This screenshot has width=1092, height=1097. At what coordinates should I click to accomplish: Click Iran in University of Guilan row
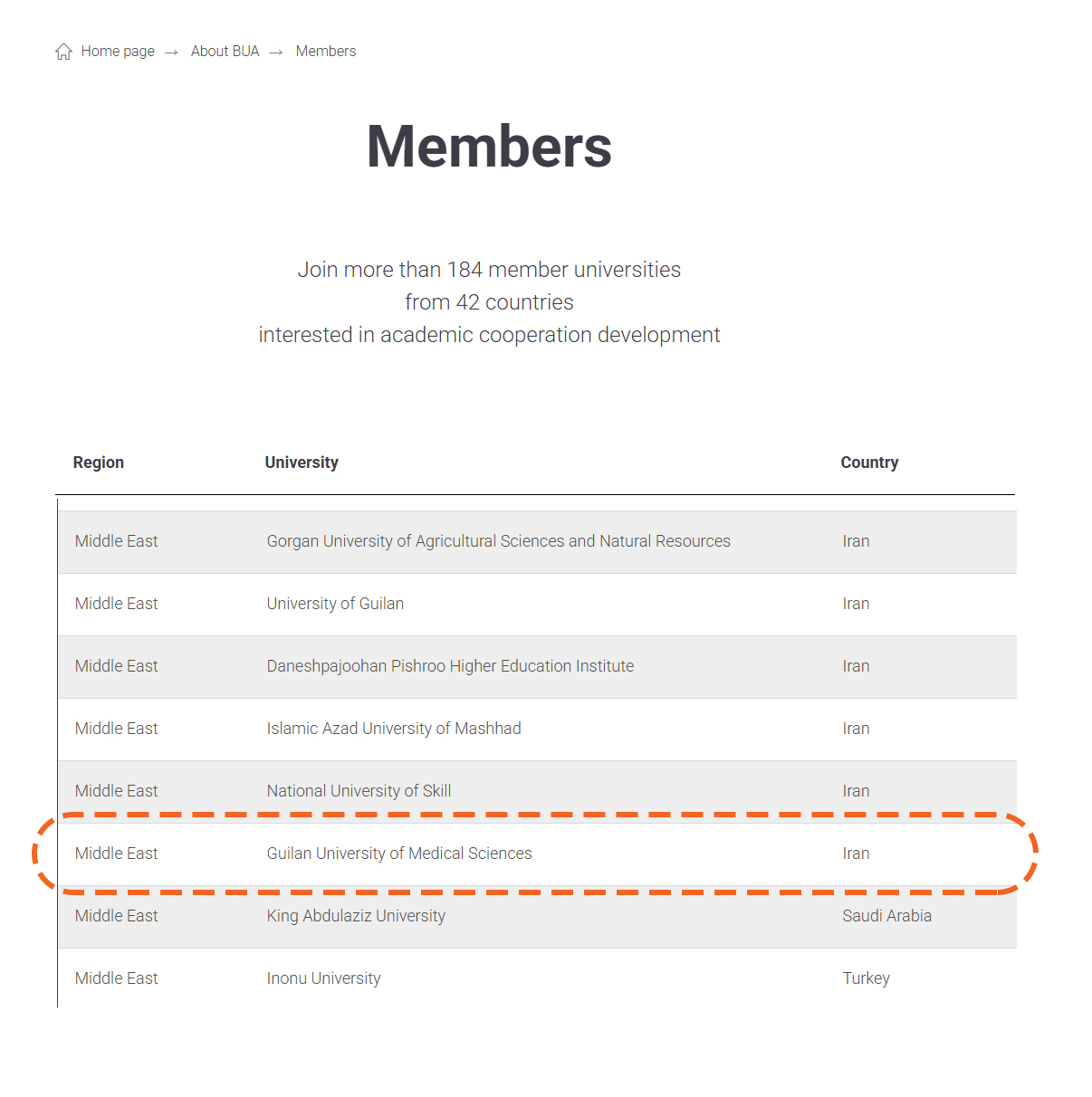click(856, 604)
